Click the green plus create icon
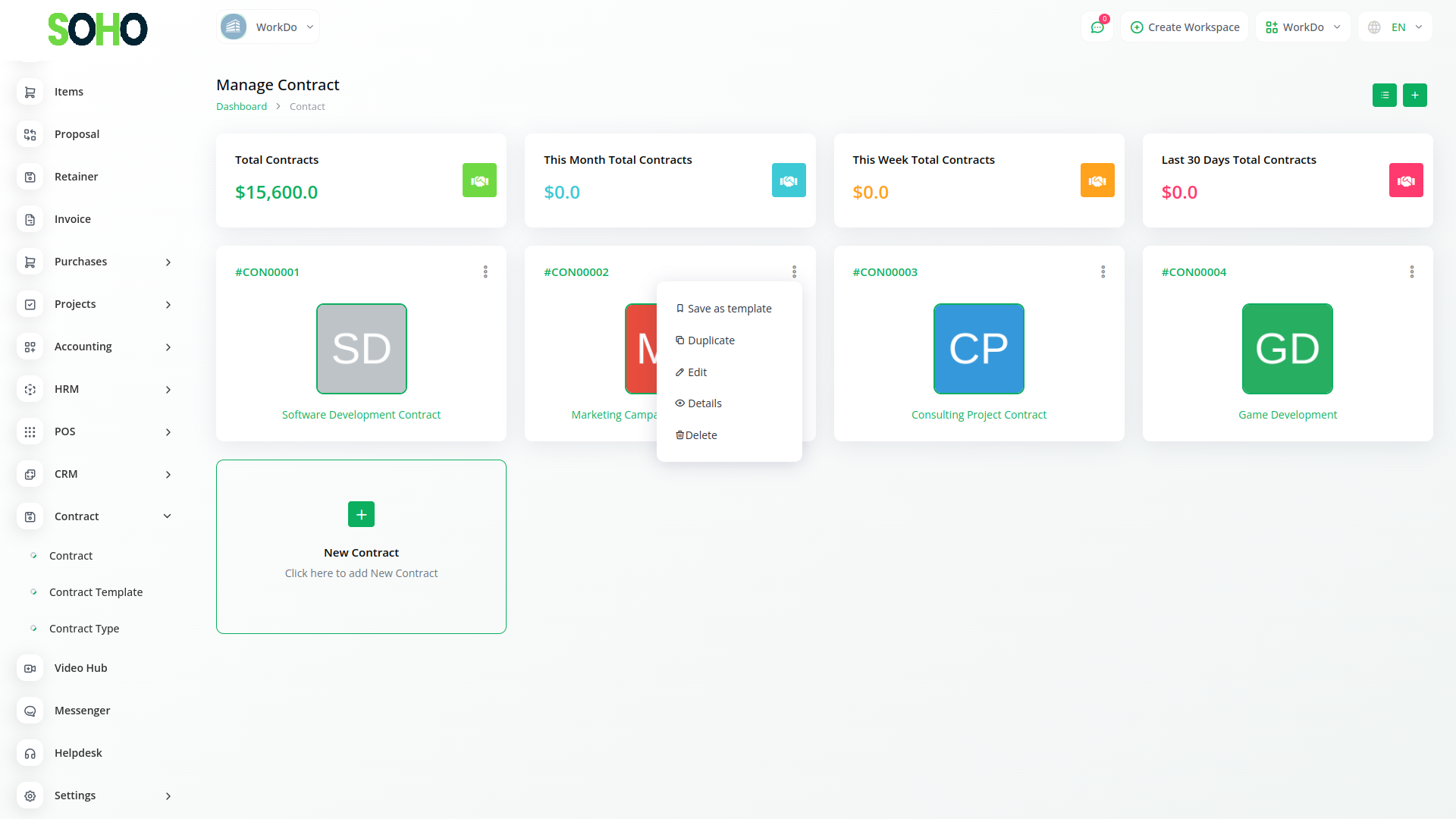Viewport: 1456px width, 819px height. pos(1414,96)
